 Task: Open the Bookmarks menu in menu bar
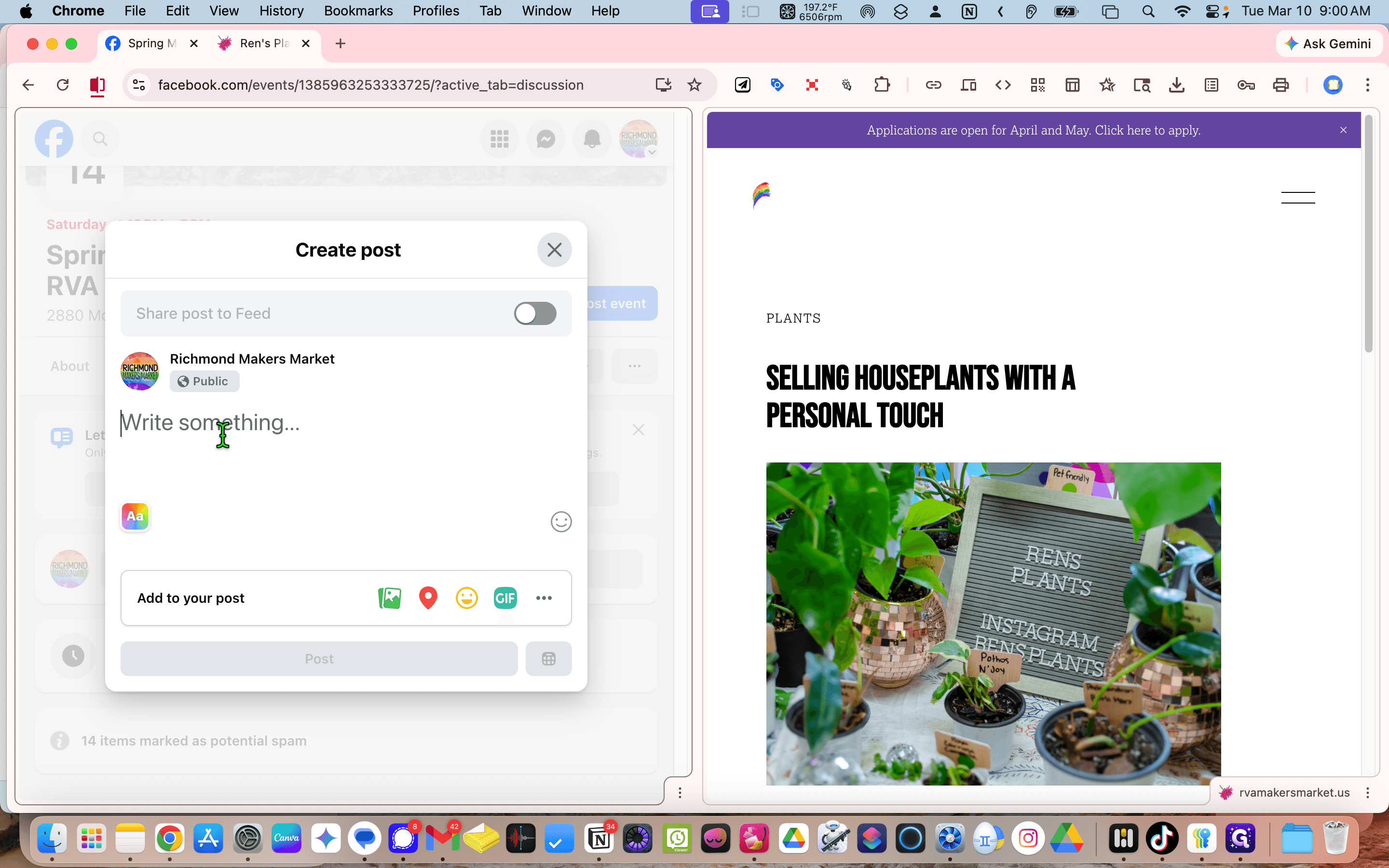click(x=358, y=11)
